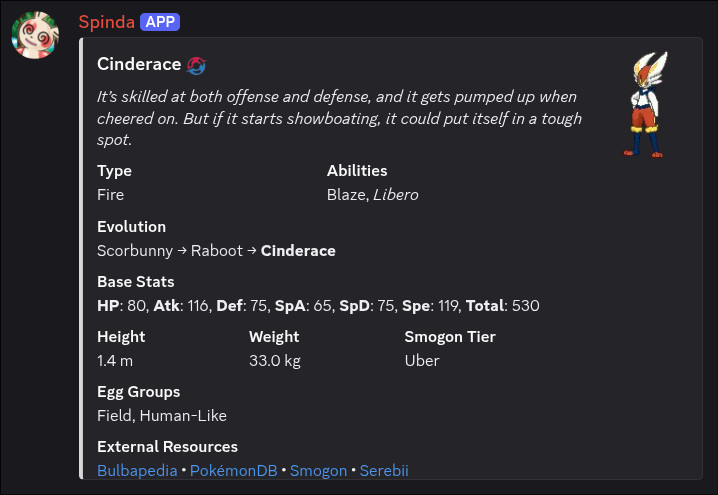The image size is (718, 495).
Task: Open the Smogon external link
Action: pyautogui.click(x=318, y=470)
